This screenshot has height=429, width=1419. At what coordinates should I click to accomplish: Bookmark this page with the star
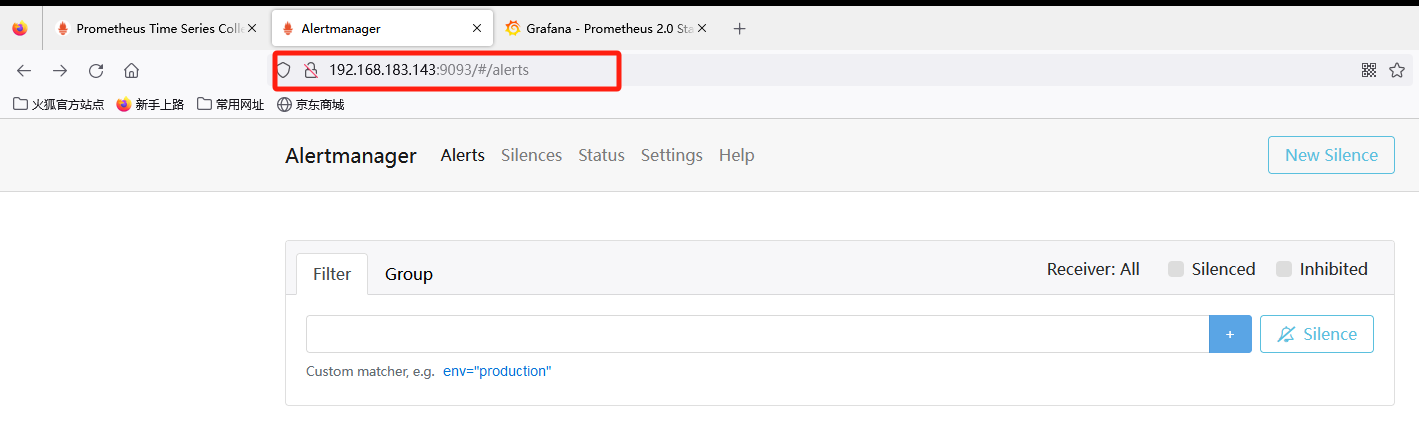coord(1397,70)
